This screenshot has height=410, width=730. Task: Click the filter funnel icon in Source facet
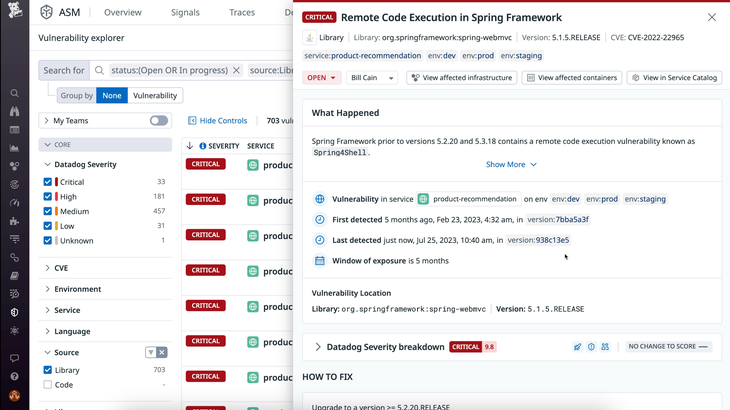coord(150,352)
